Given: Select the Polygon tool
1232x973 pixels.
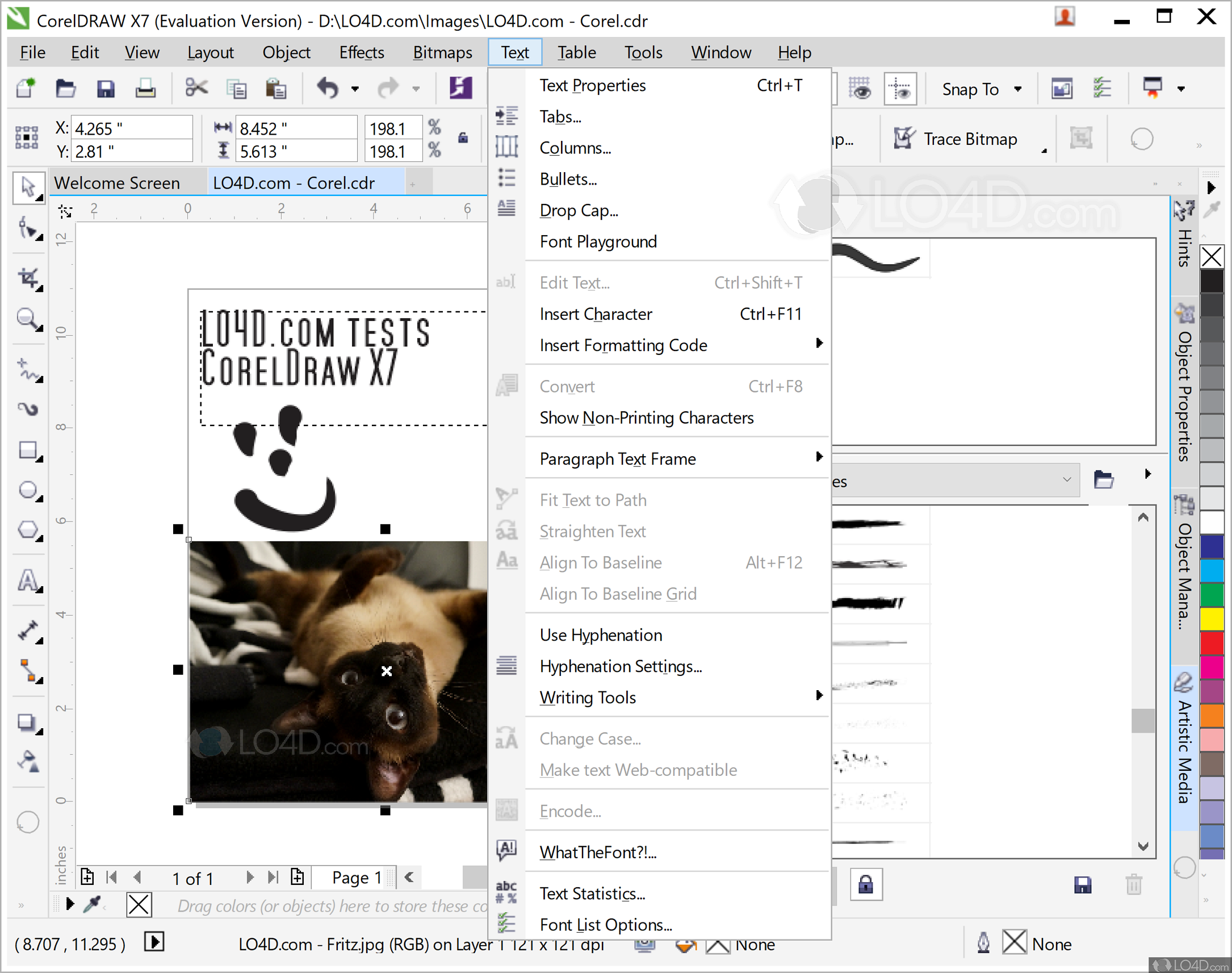Looking at the screenshot, I should [28, 531].
